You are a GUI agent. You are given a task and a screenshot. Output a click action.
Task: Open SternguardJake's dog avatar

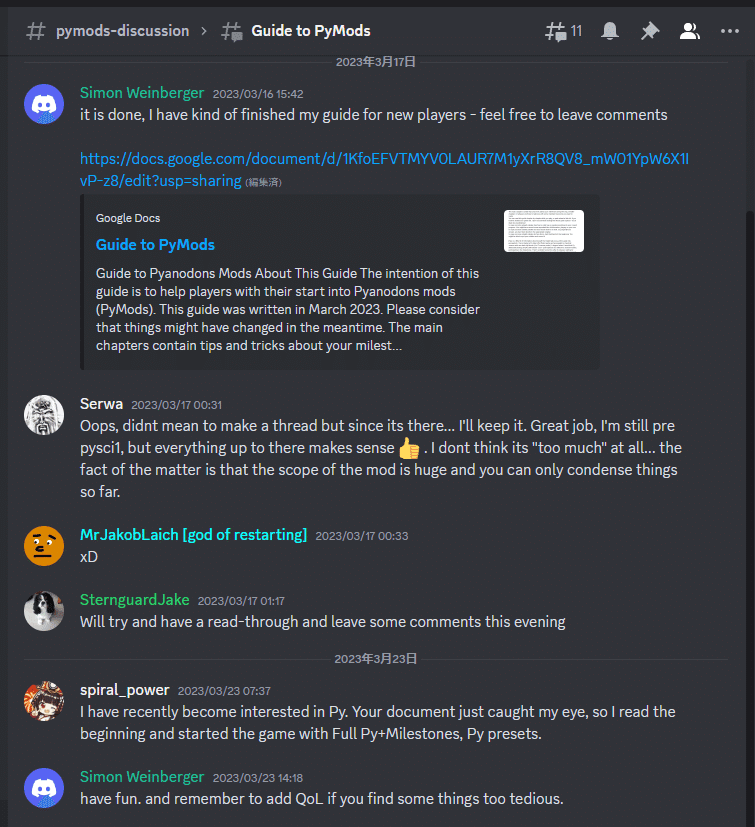tap(44, 611)
